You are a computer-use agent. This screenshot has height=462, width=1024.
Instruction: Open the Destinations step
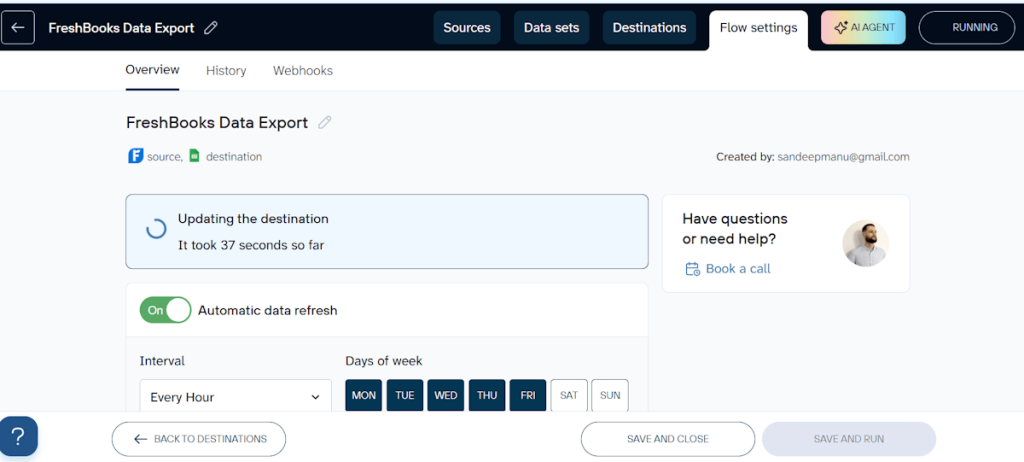pyautogui.click(x=649, y=27)
